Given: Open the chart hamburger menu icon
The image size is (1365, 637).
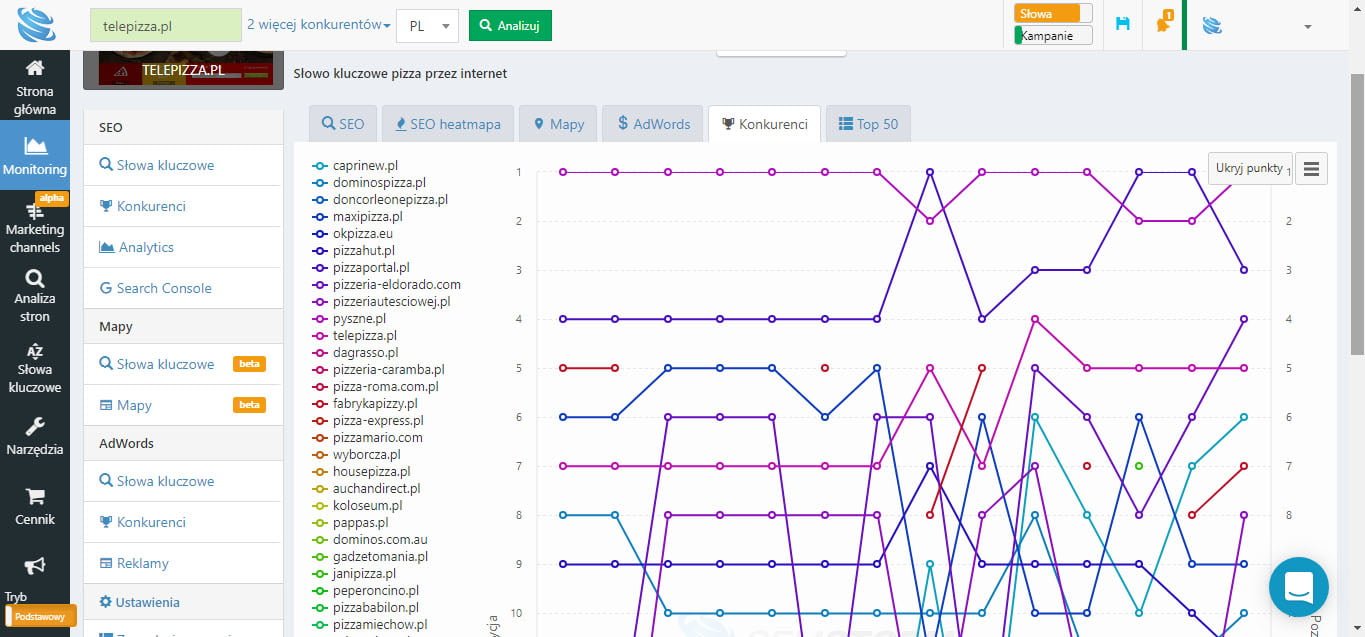Looking at the screenshot, I should pyautogui.click(x=1311, y=169).
